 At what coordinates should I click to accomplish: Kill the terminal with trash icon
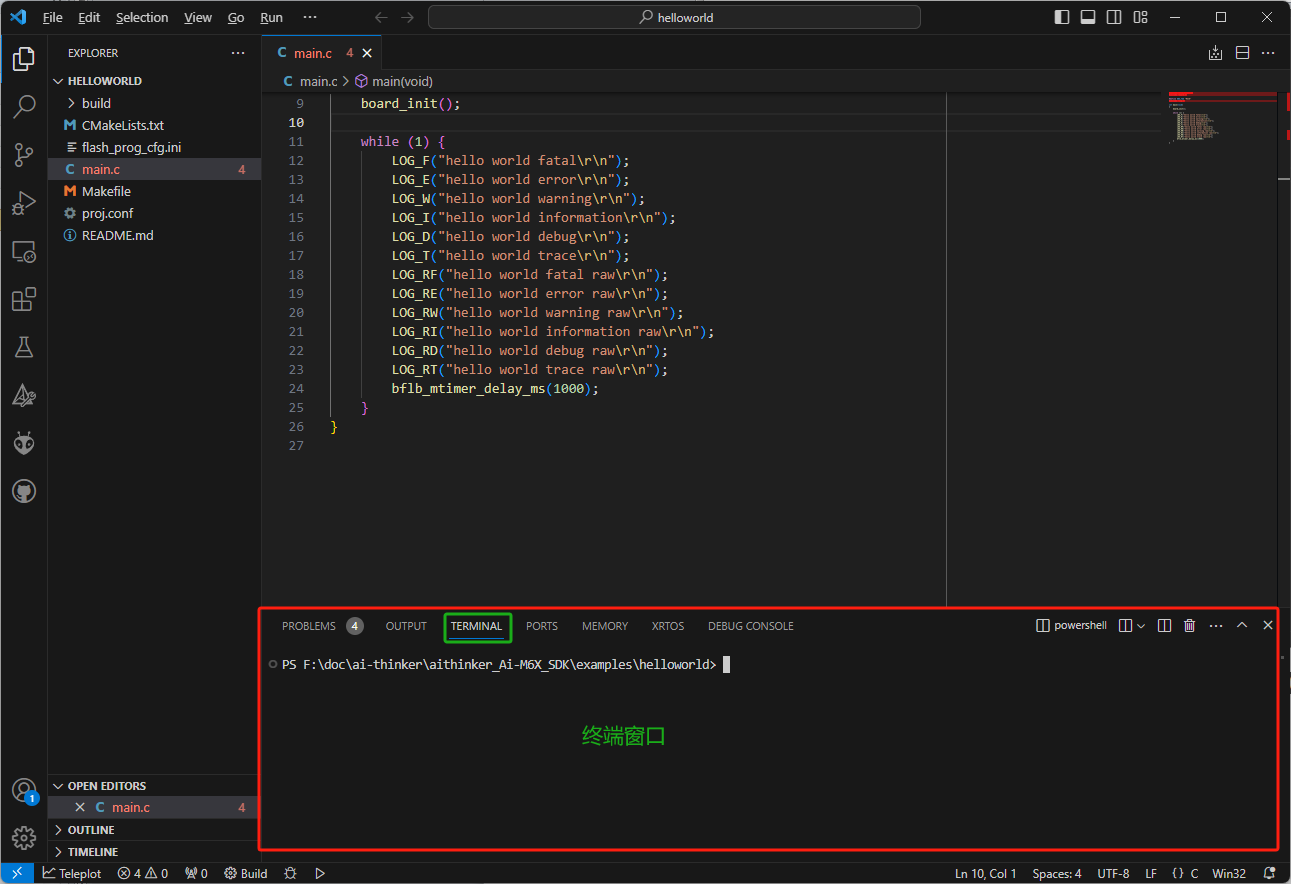pyautogui.click(x=1189, y=625)
